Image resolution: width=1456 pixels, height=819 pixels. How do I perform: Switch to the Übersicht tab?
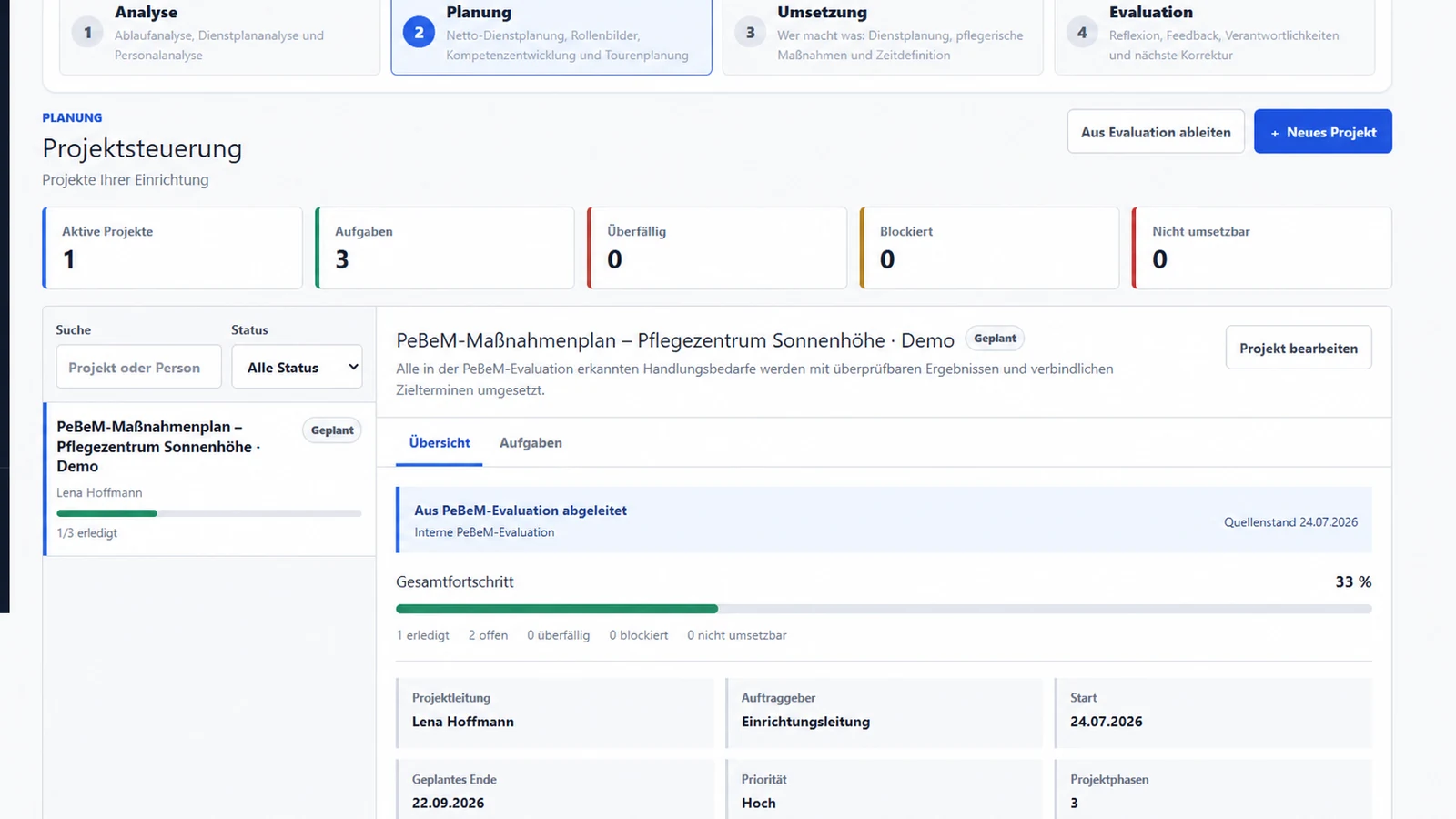click(440, 443)
